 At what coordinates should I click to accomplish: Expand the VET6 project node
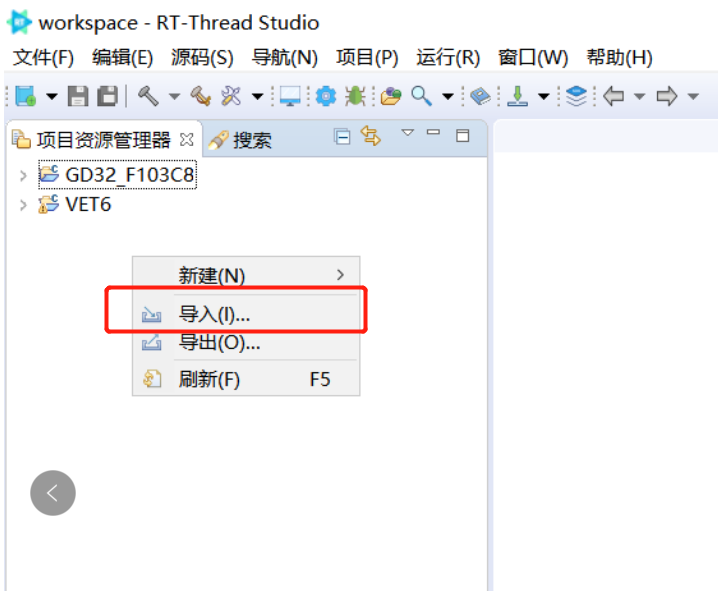pyautogui.click(x=23, y=205)
